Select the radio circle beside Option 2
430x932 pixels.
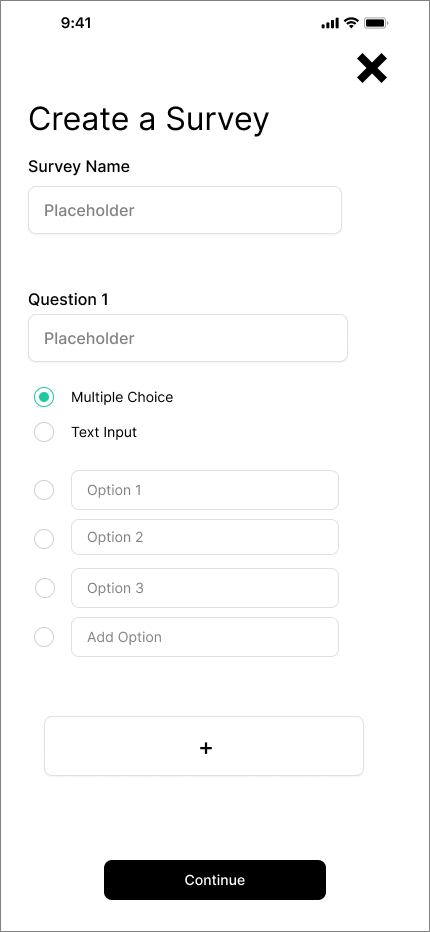point(44,539)
